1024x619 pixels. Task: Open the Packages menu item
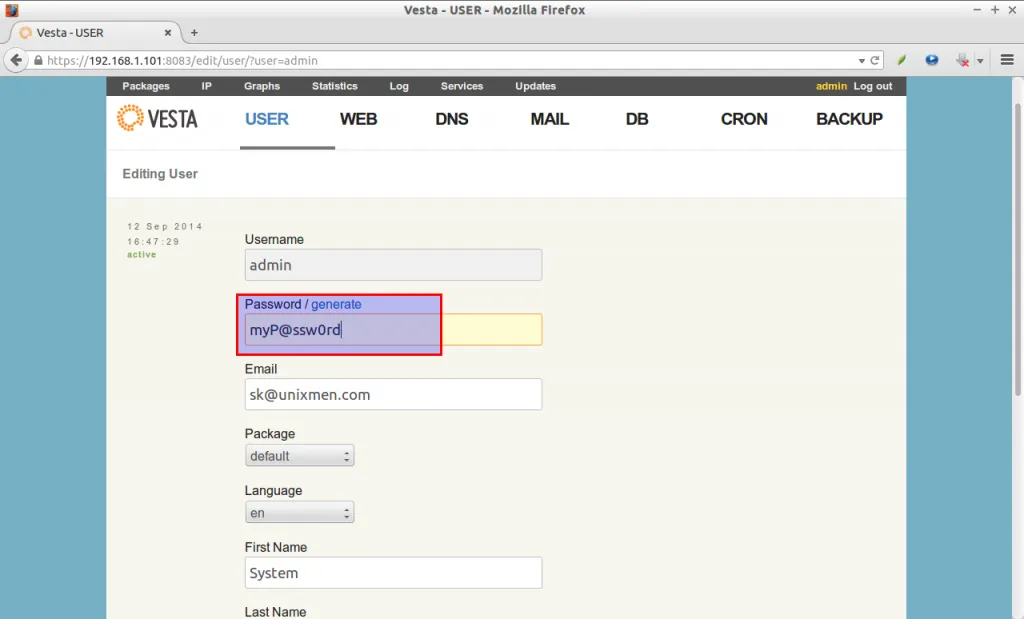pos(146,86)
